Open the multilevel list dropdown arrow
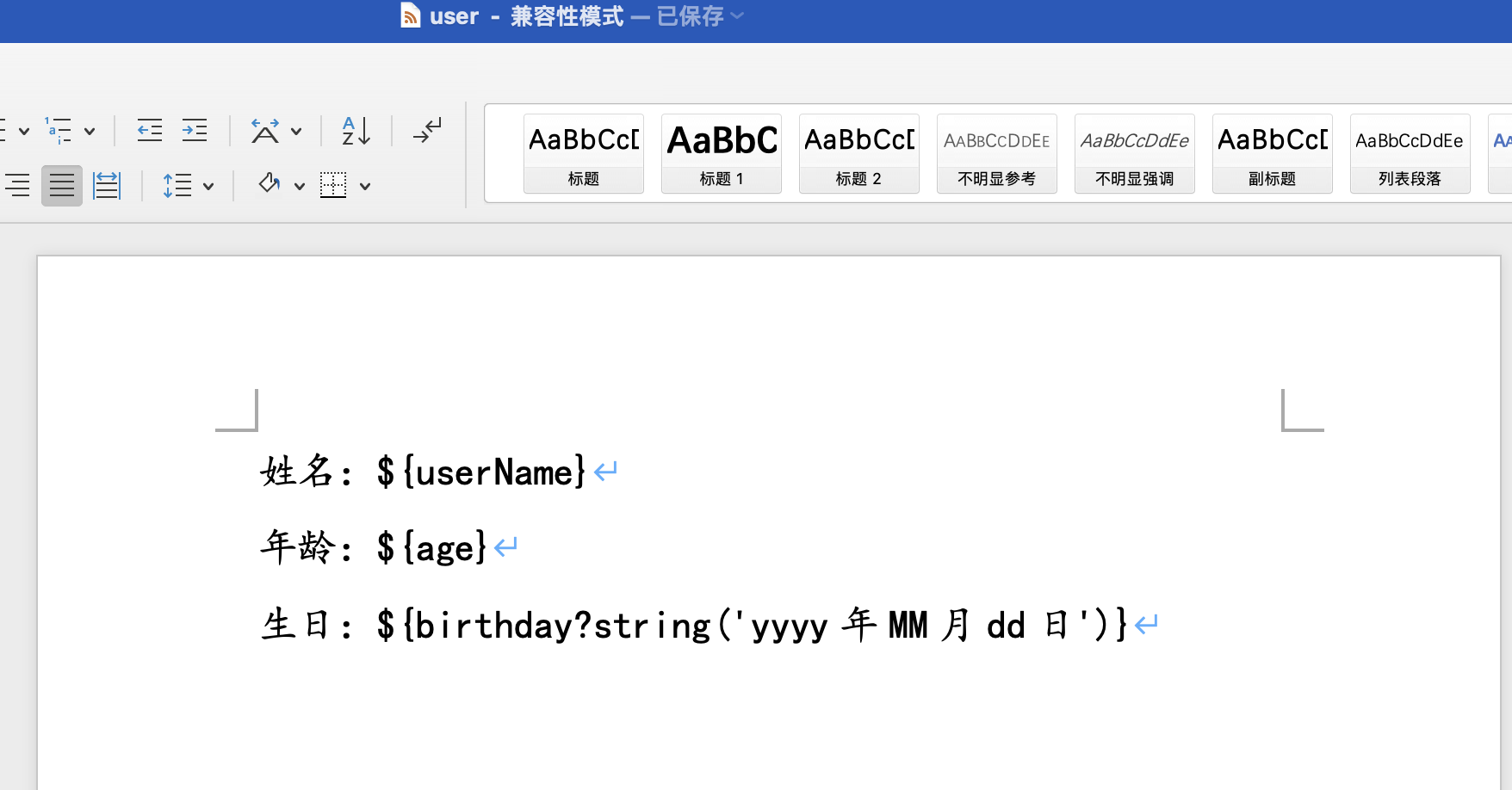 pos(90,132)
